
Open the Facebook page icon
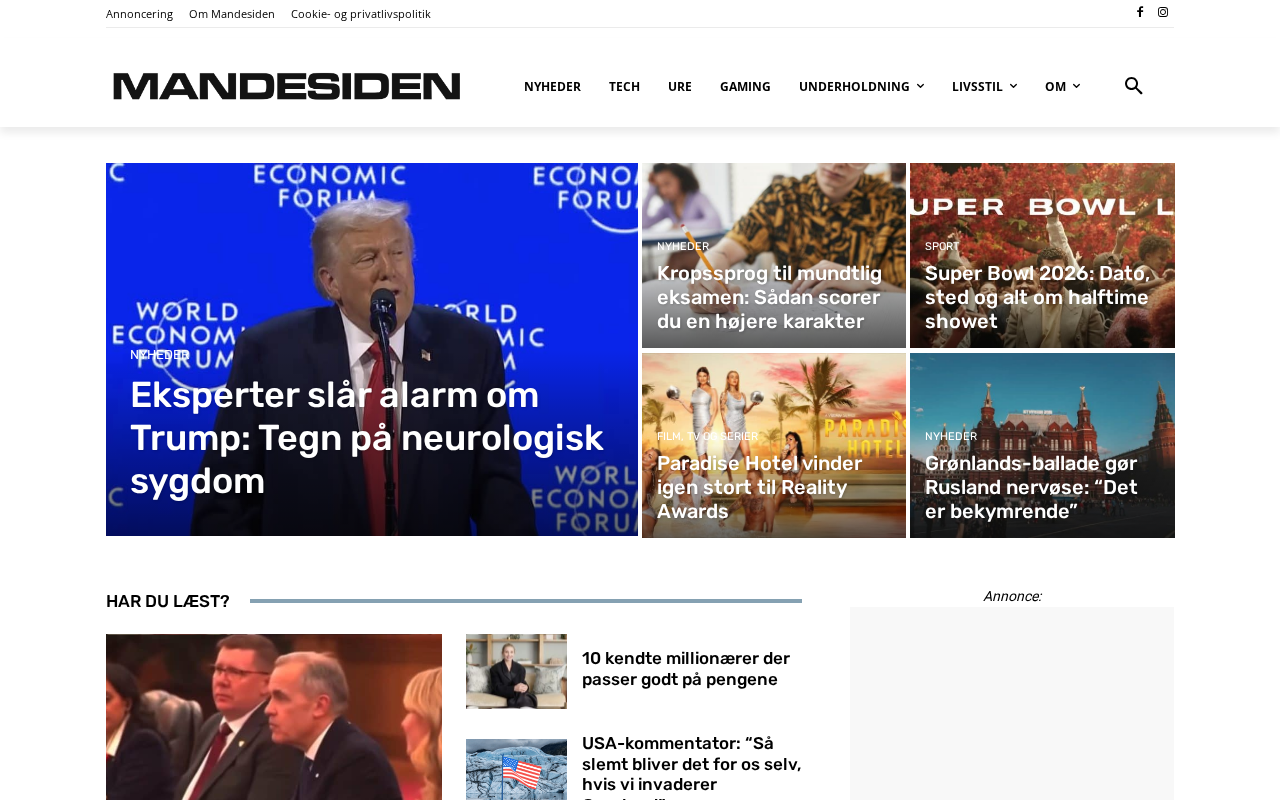(x=1140, y=12)
